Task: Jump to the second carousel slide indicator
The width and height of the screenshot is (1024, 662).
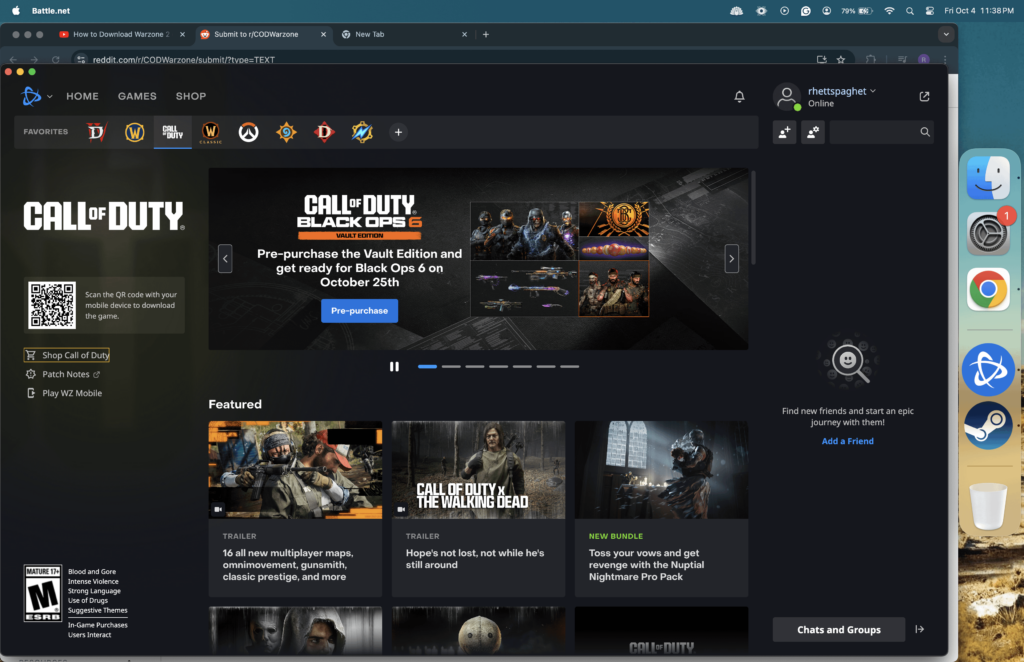Action: point(451,367)
